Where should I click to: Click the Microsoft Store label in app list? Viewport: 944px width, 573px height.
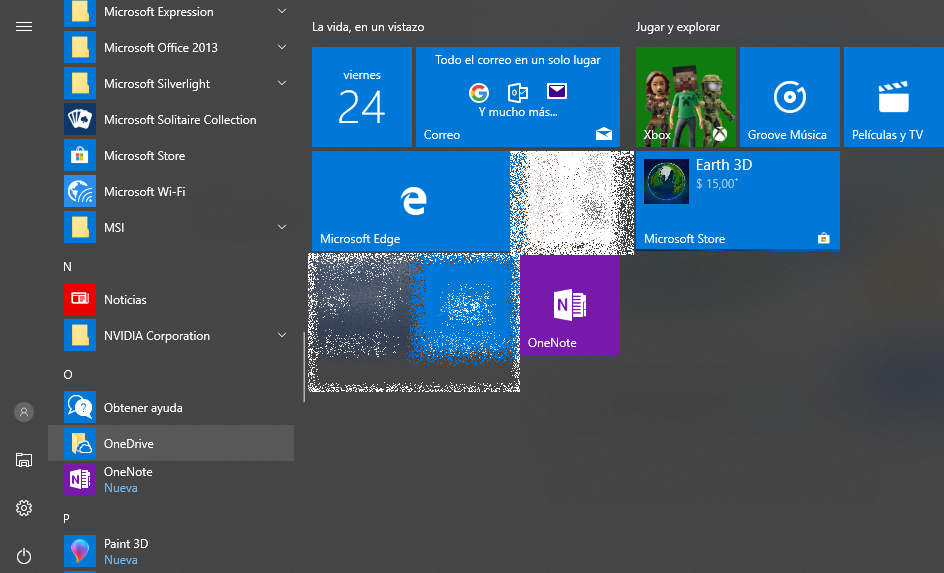point(144,156)
